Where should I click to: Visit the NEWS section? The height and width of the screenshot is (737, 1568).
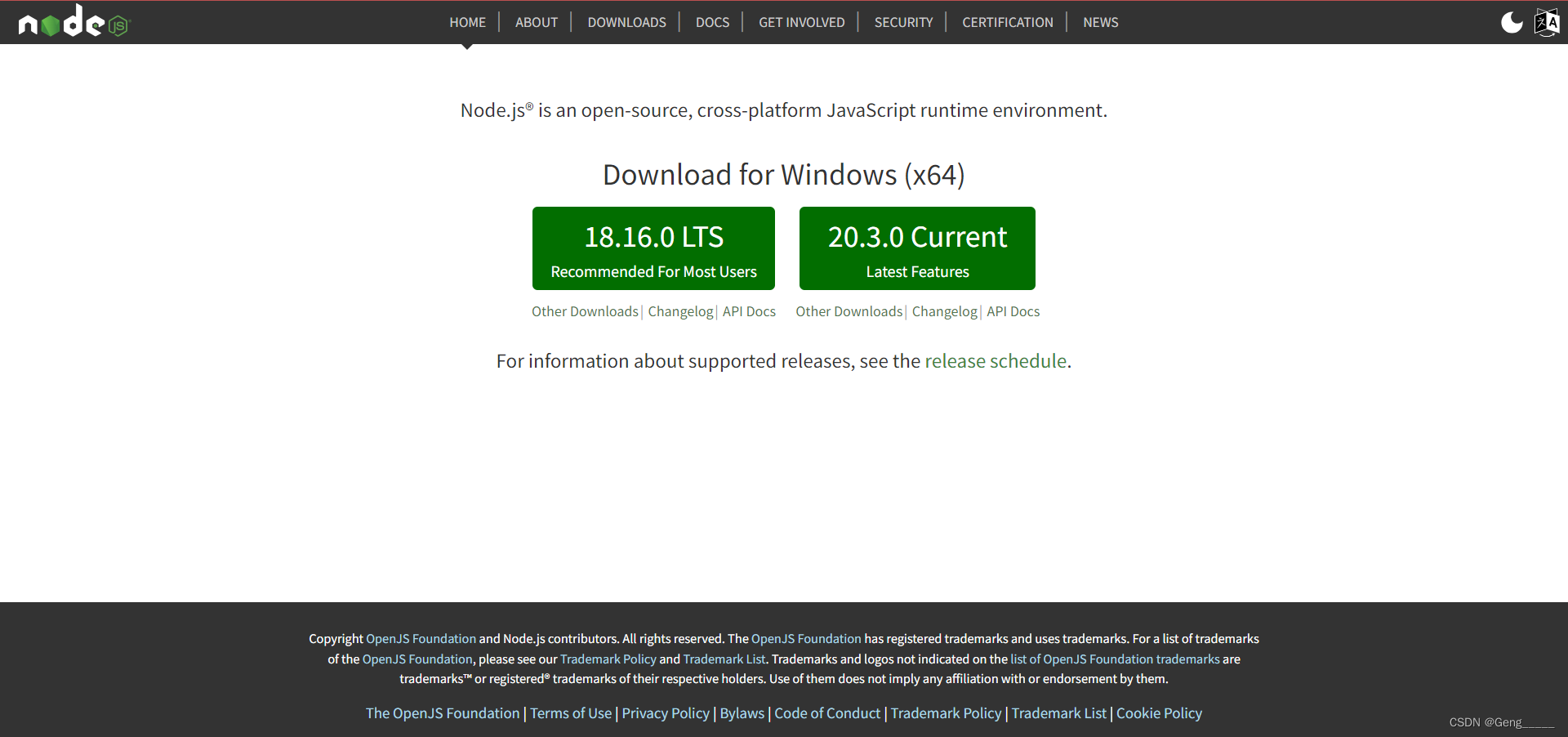click(x=1100, y=22)
